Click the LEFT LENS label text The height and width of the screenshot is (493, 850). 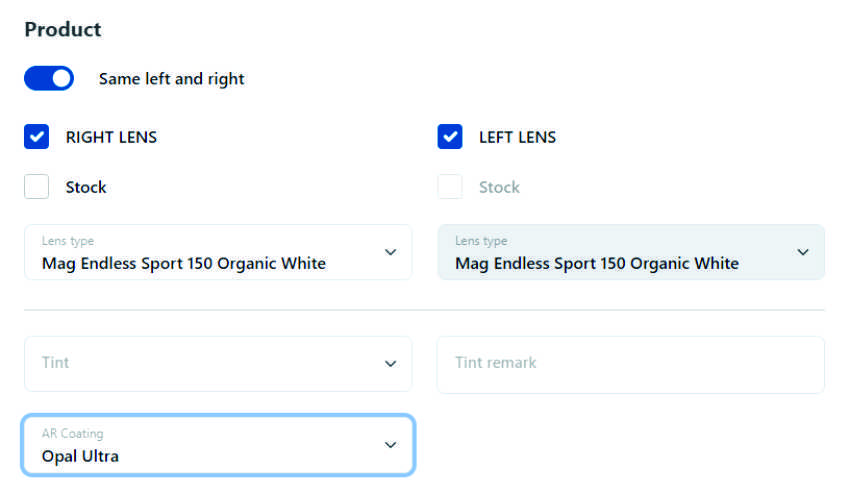517,137
